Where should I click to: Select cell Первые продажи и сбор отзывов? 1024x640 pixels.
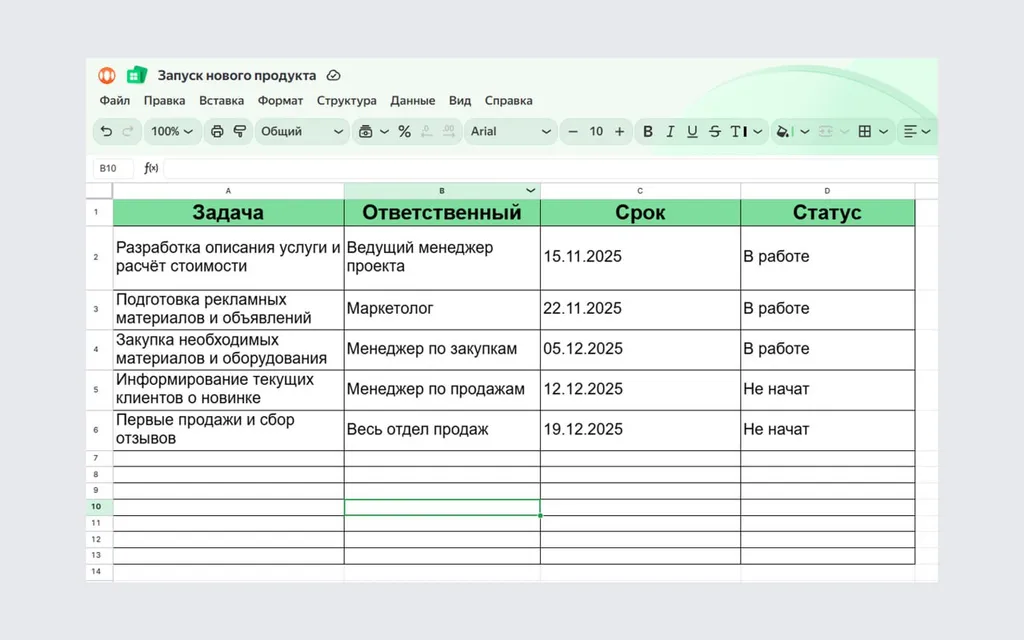click(229, 430)
